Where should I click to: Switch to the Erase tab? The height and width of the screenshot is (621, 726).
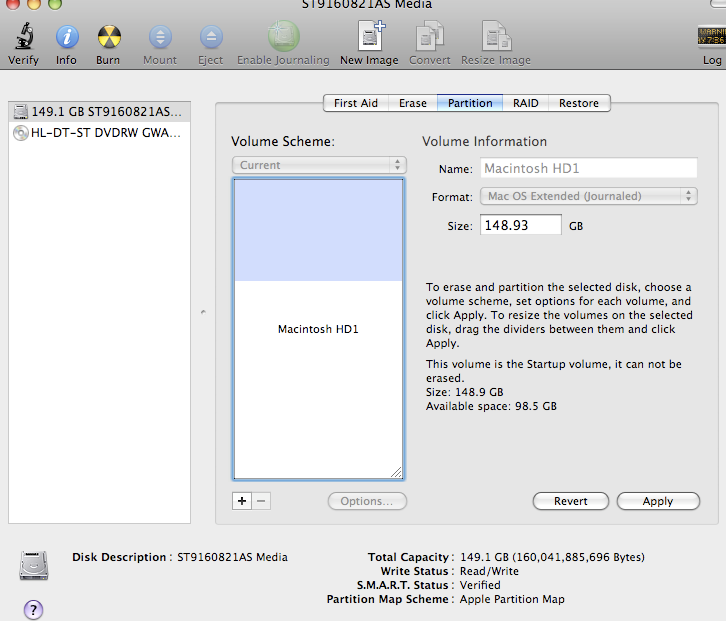point(413,103)
